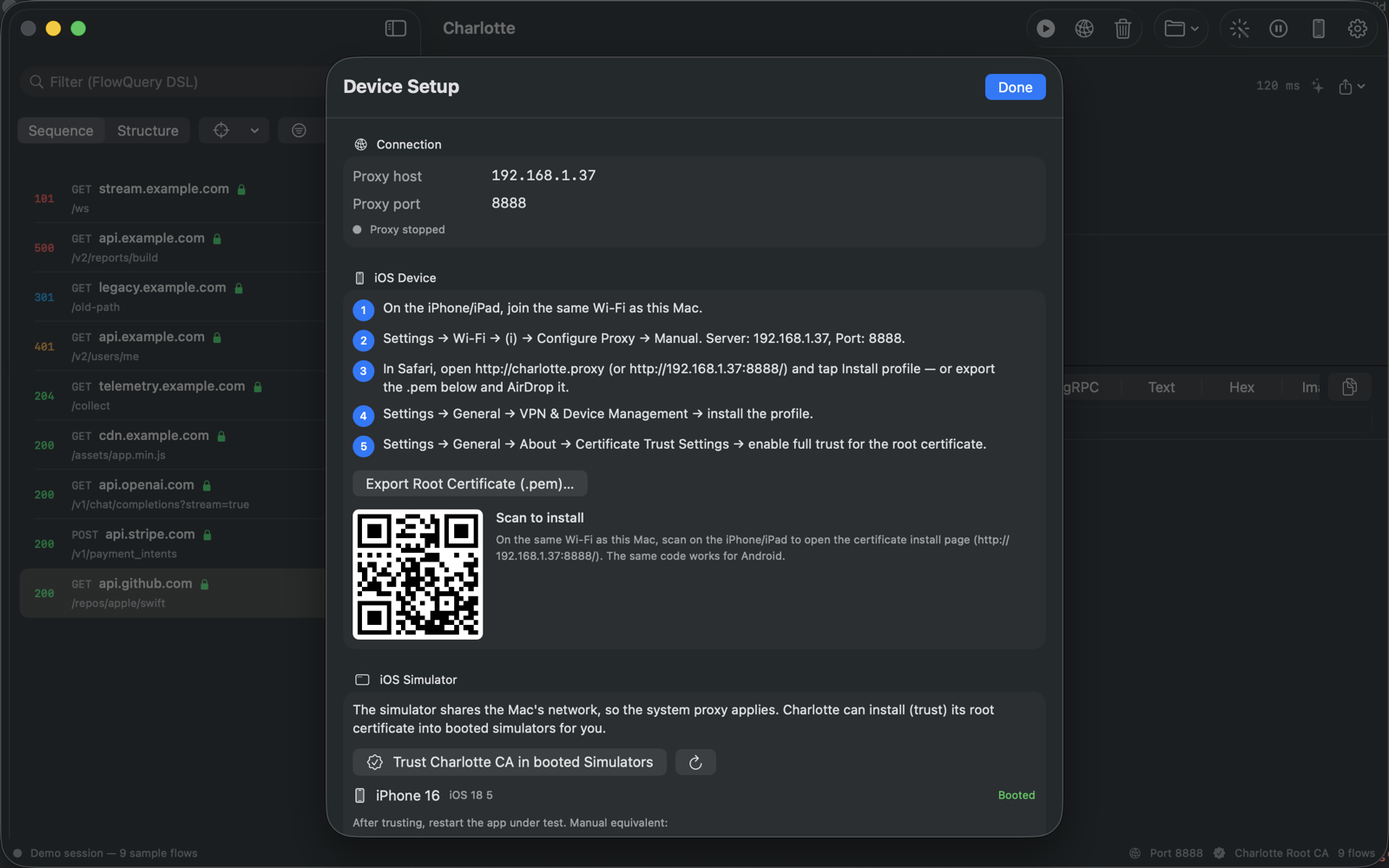Click the sparkle icon next to 120 ms
The image size is (1389, 868).
[1318, 86]
